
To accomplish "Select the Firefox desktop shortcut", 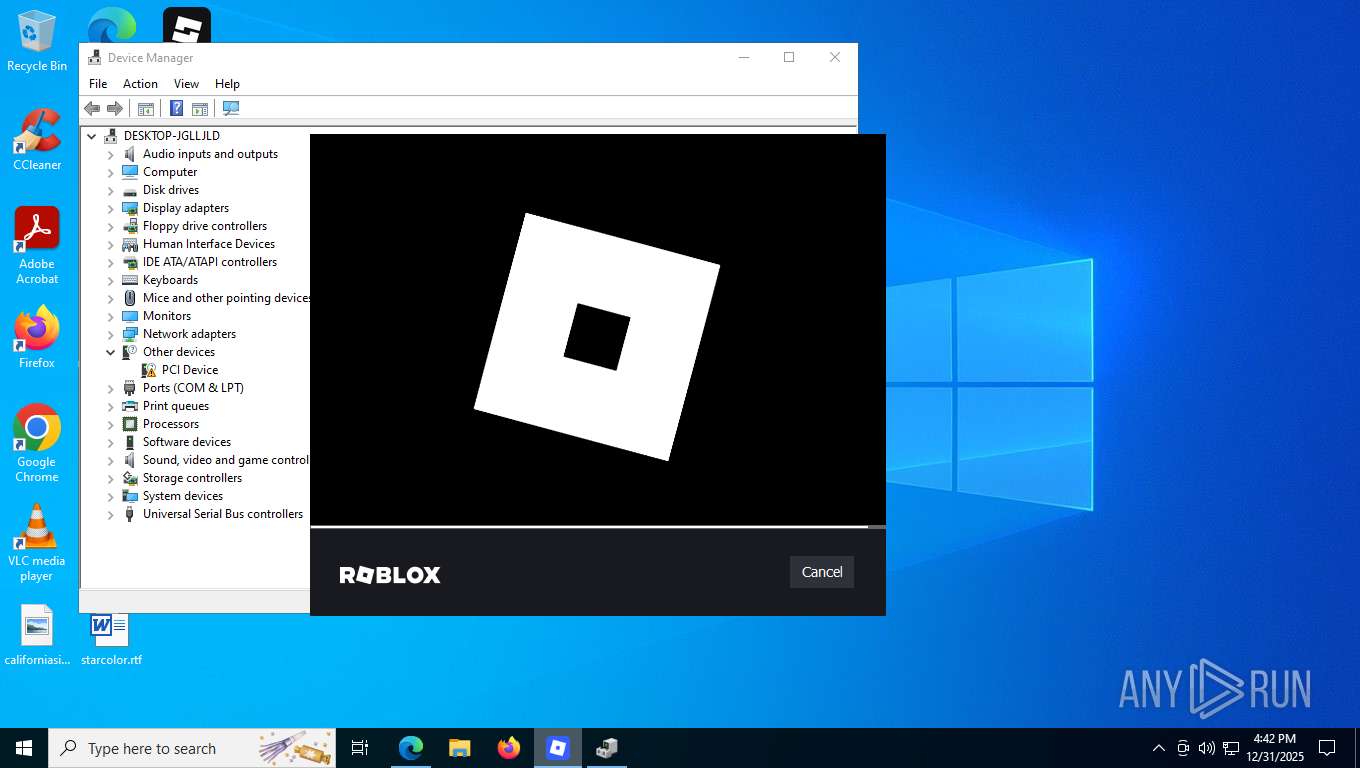I will click(x=37, y=337).
